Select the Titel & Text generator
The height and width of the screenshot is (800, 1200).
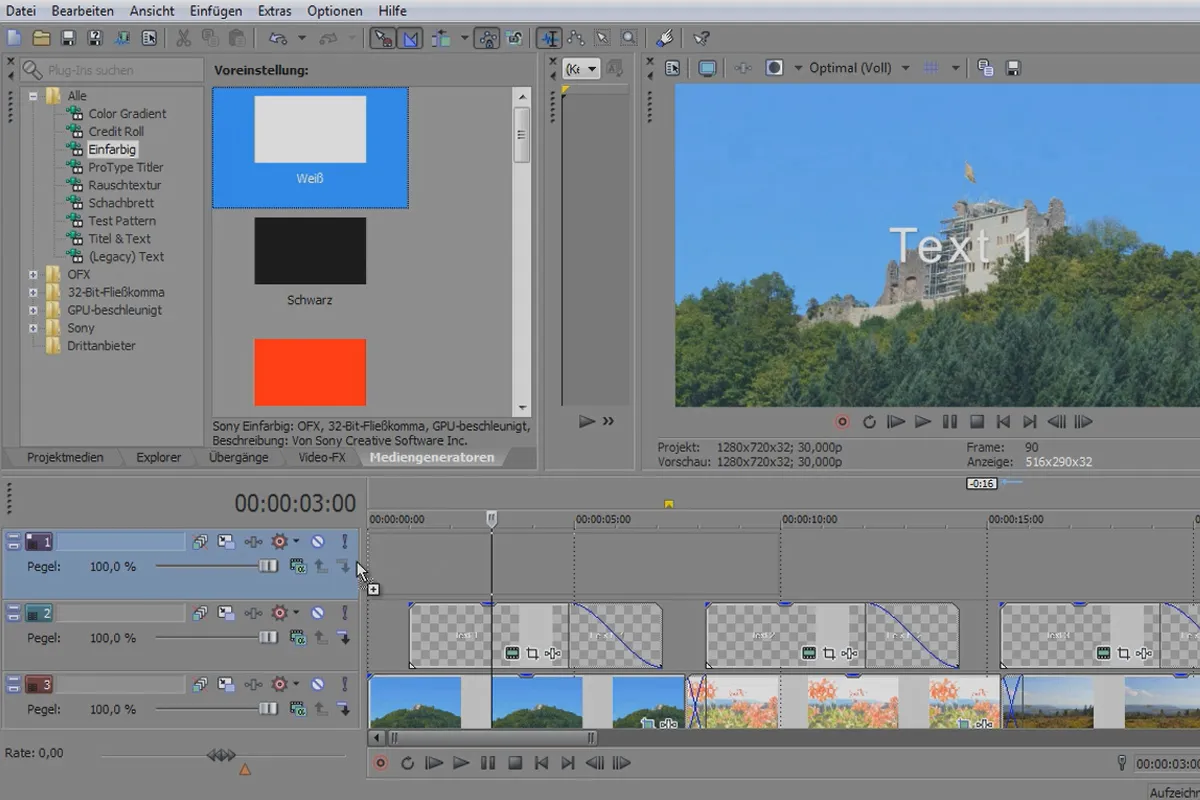[119, 239]
